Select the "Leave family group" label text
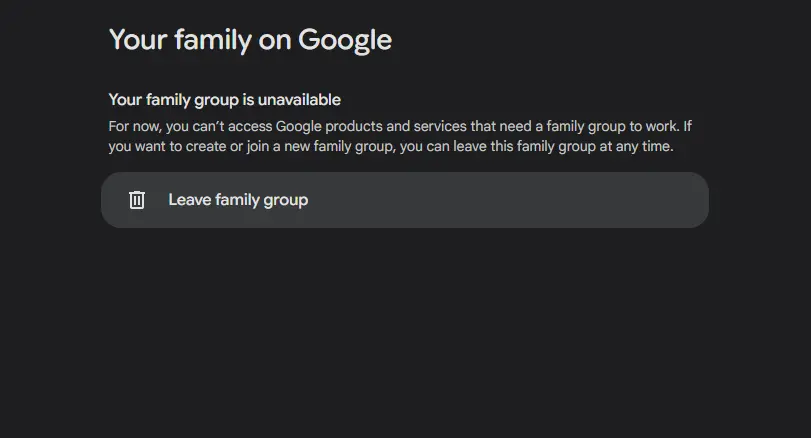The width and height of the screenshot is (811, 438). pos(238,200)
